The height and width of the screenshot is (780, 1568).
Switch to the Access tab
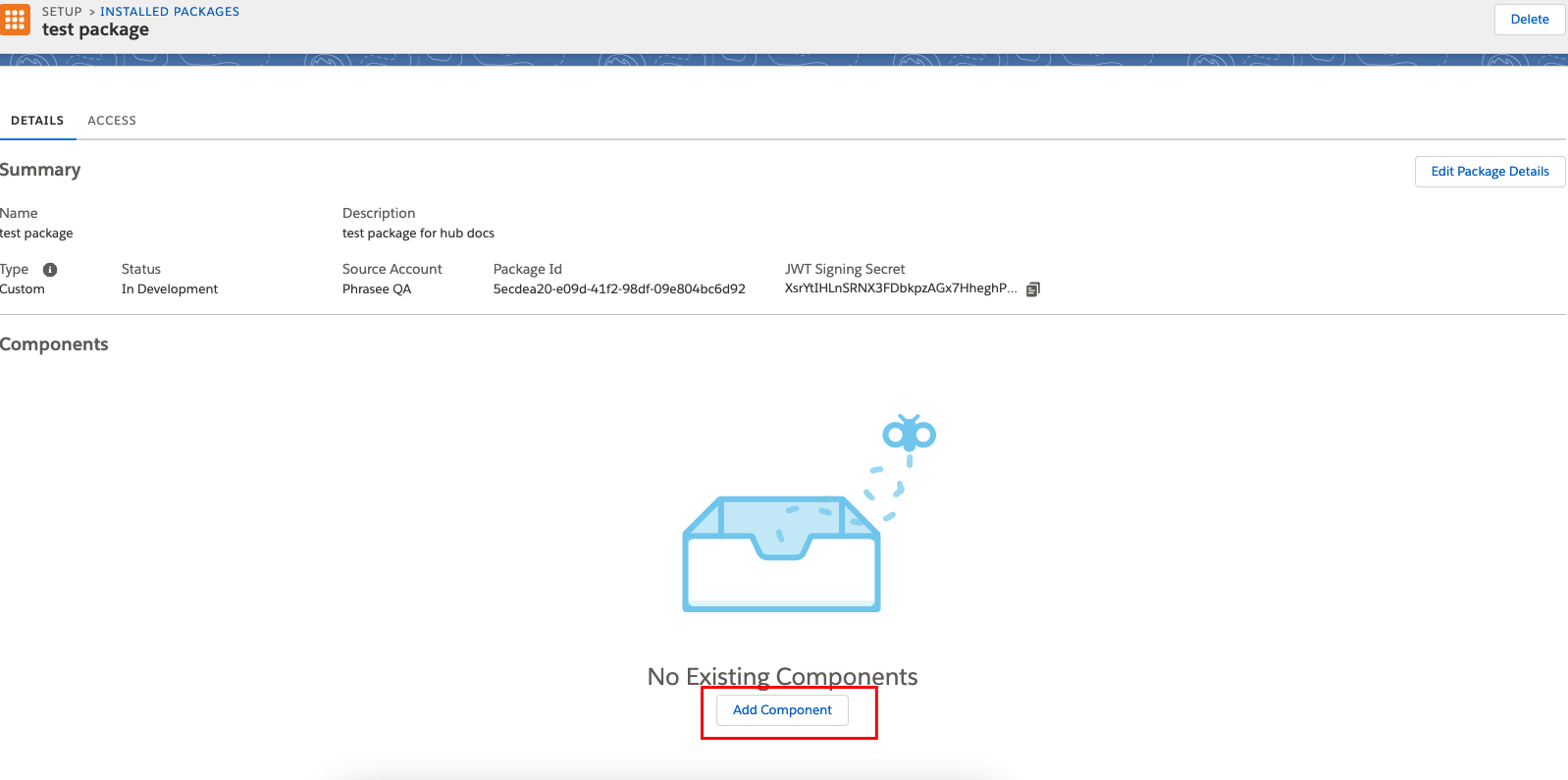point(112,121)
